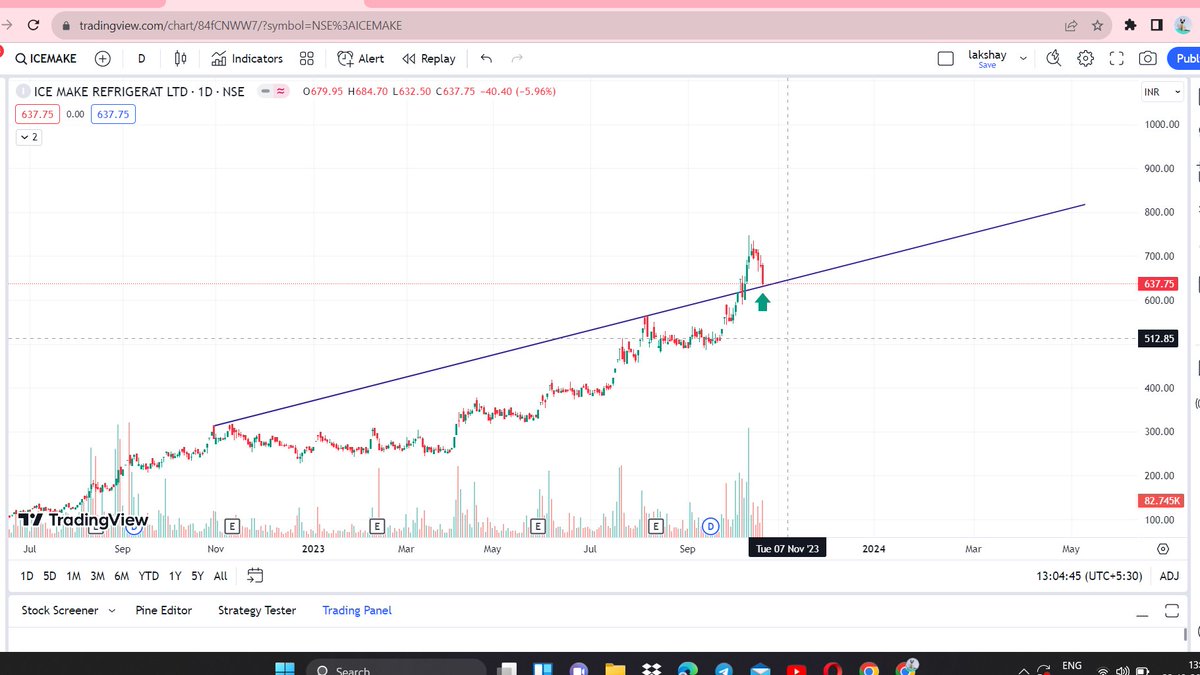The image size is (1200, 675).
Task: Open browser extensions puzzle icon
Action: [1130, 24]
